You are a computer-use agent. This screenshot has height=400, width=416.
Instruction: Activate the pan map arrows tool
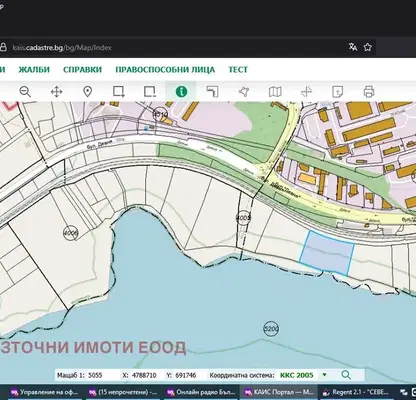point(56,91)
